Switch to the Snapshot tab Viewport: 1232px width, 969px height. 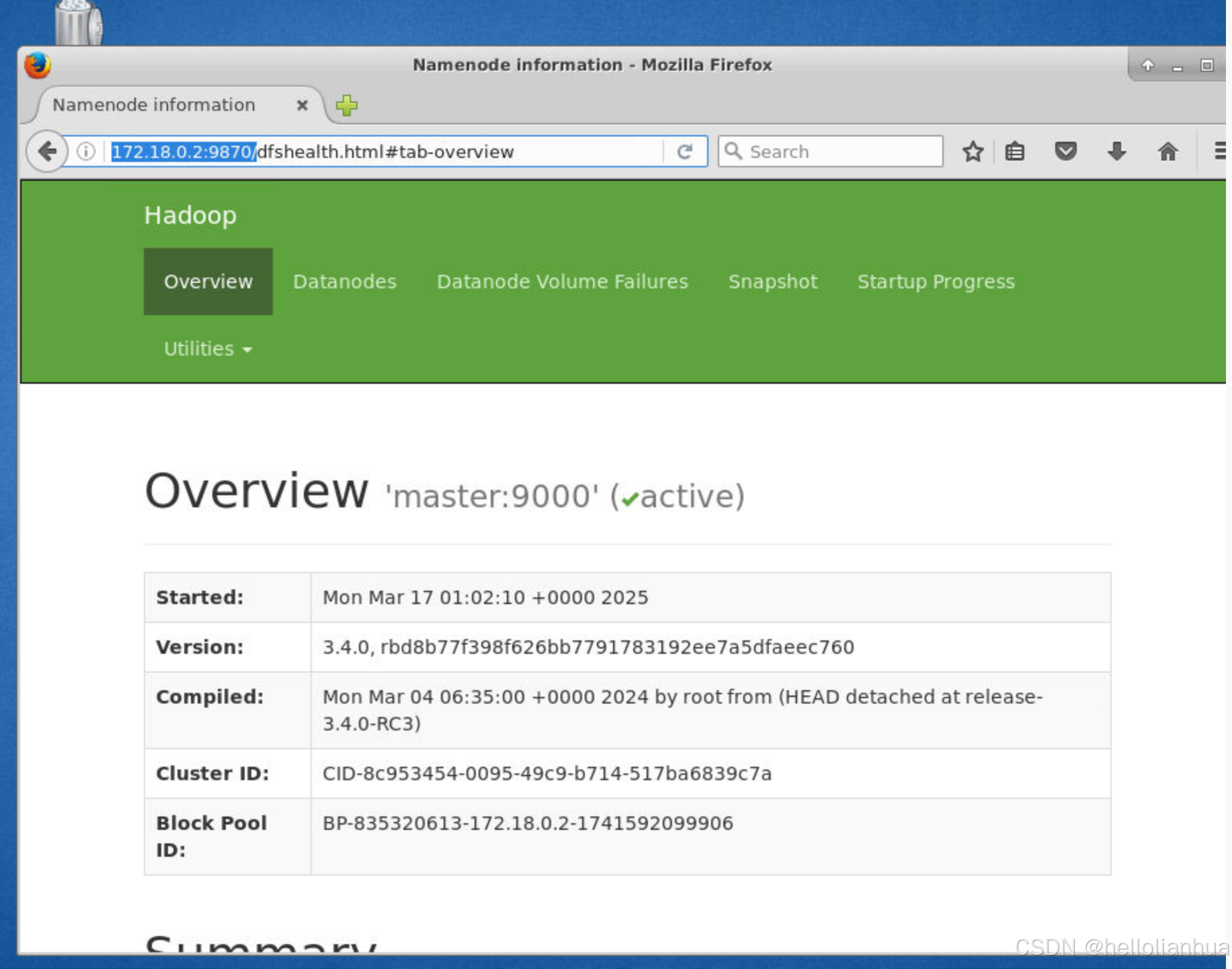(773, 282)
